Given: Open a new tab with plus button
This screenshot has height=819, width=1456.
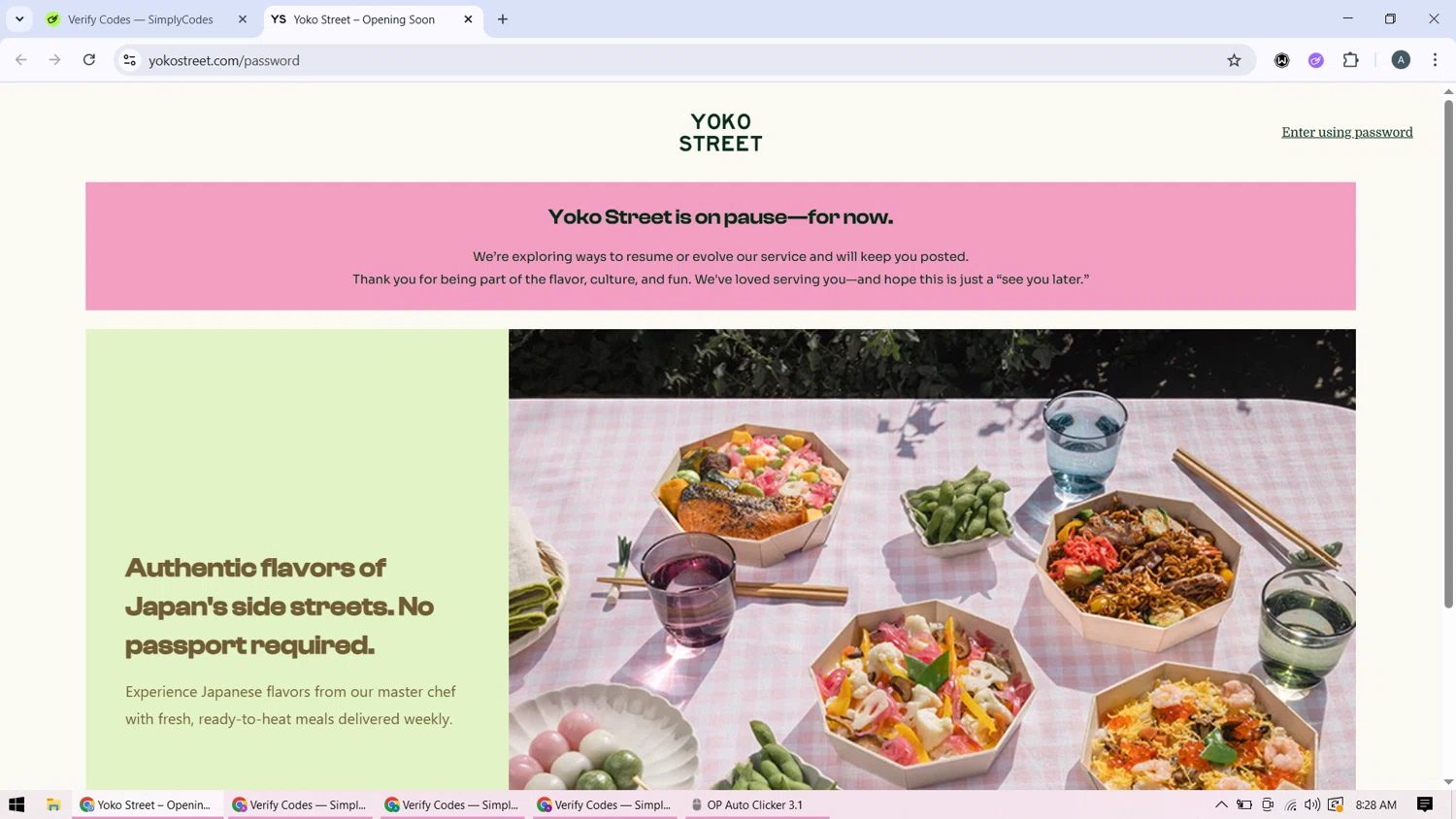Looking at the screenshot, I should 503,19.
